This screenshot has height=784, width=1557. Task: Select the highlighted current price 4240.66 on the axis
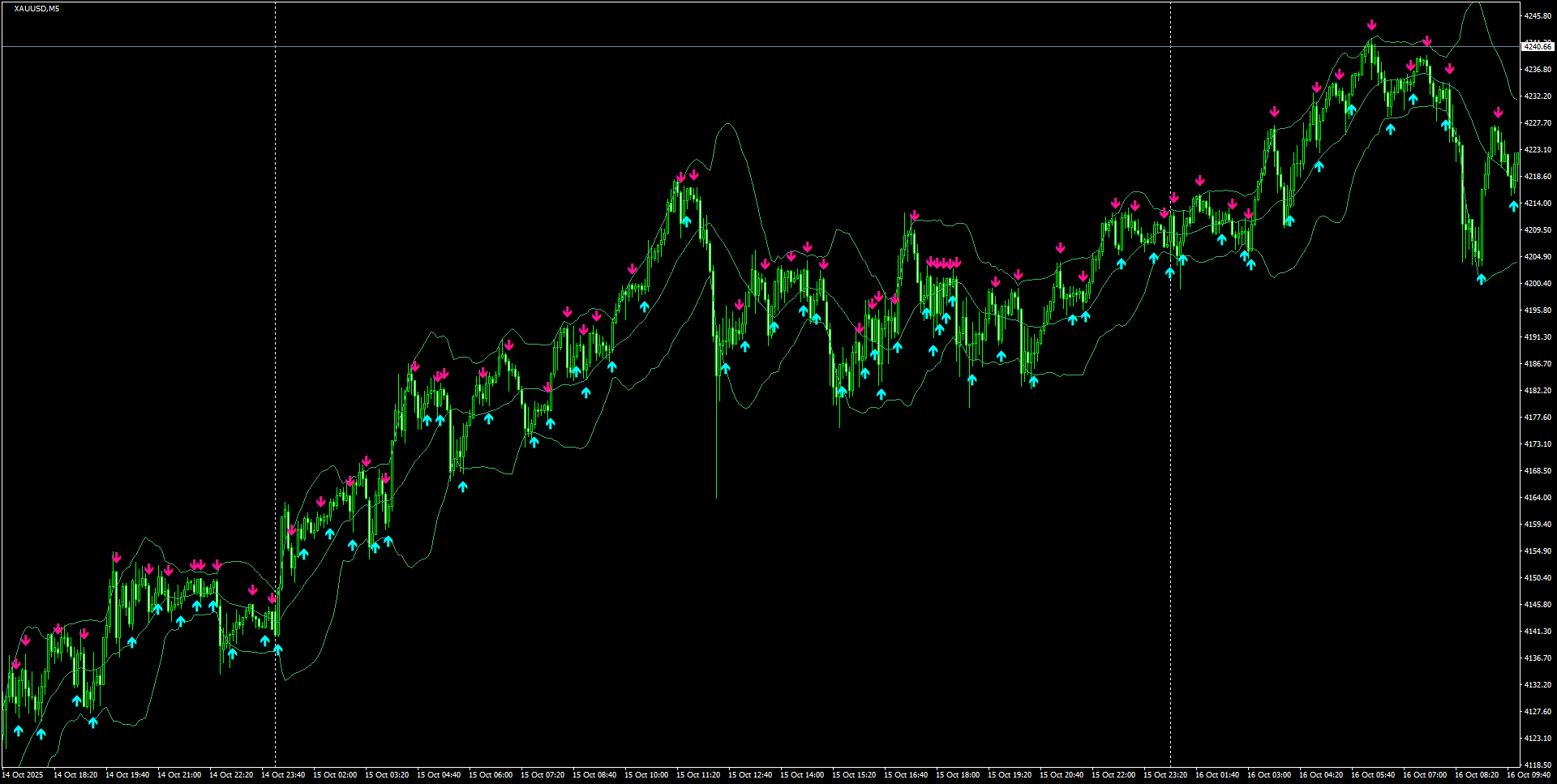[x=1537, y=46]
